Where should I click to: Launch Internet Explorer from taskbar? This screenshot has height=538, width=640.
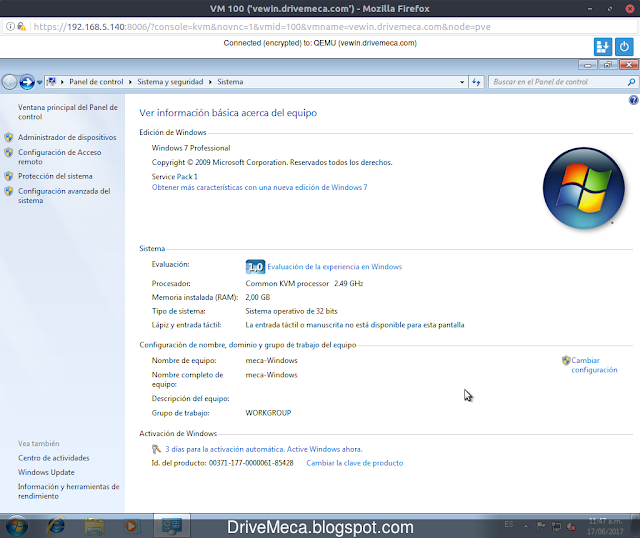click(x=56, y=526)
